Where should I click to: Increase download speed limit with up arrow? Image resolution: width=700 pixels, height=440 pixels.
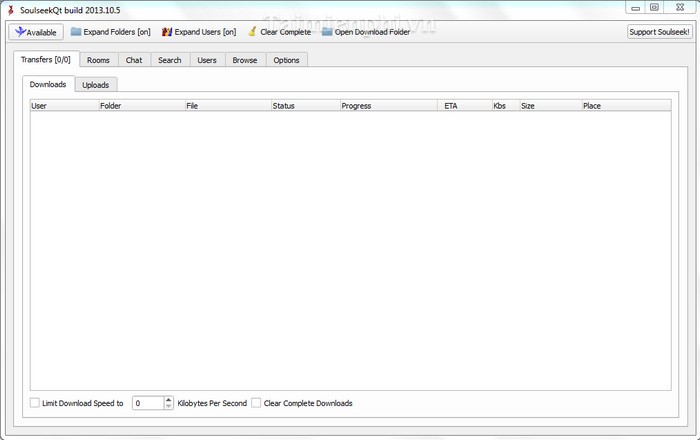tap(168, 399)
